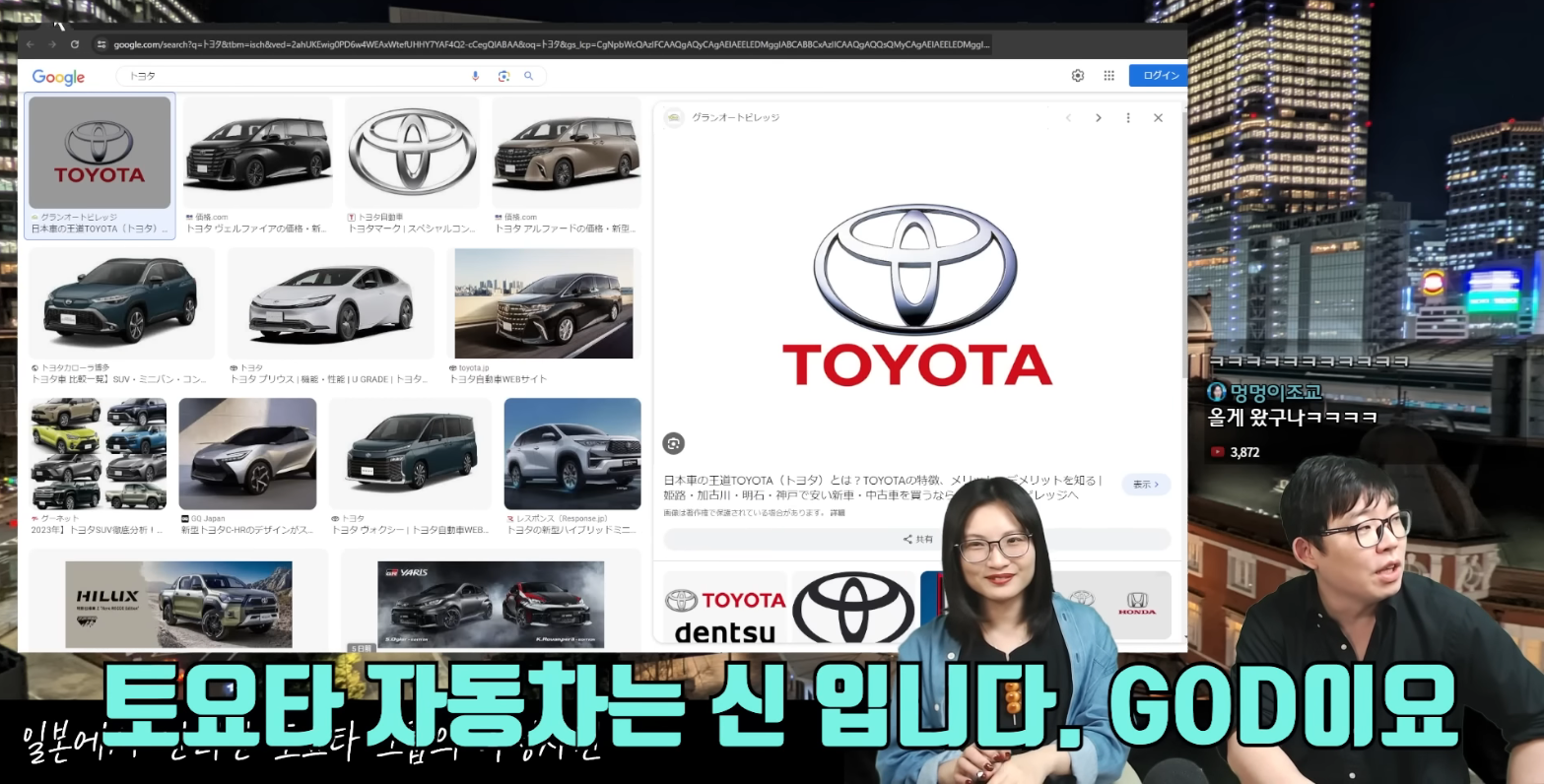Click the ログイン button

coord(1159,75)
